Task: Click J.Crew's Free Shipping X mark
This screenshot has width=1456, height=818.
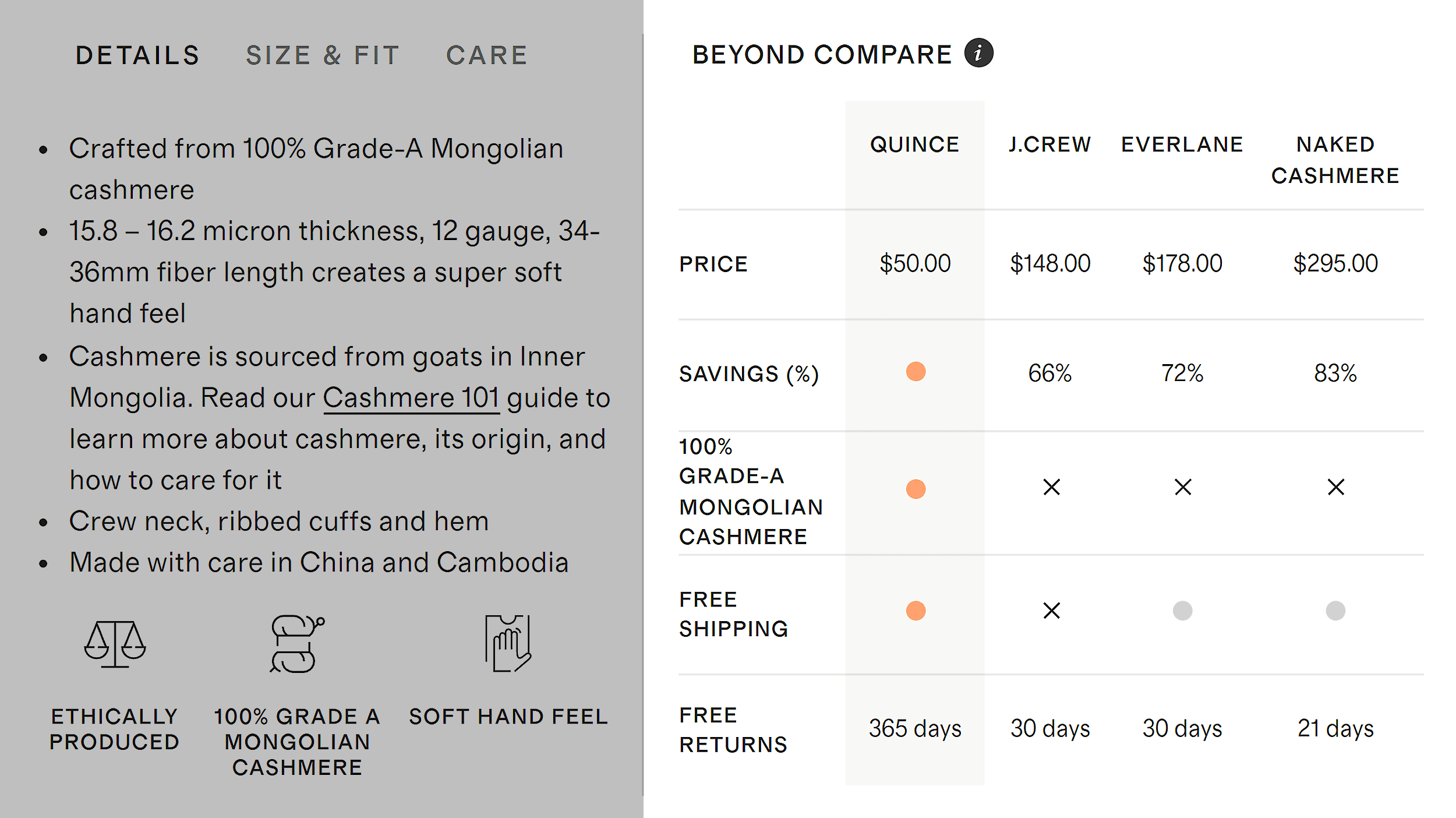Action: [x=1051, y=611]
